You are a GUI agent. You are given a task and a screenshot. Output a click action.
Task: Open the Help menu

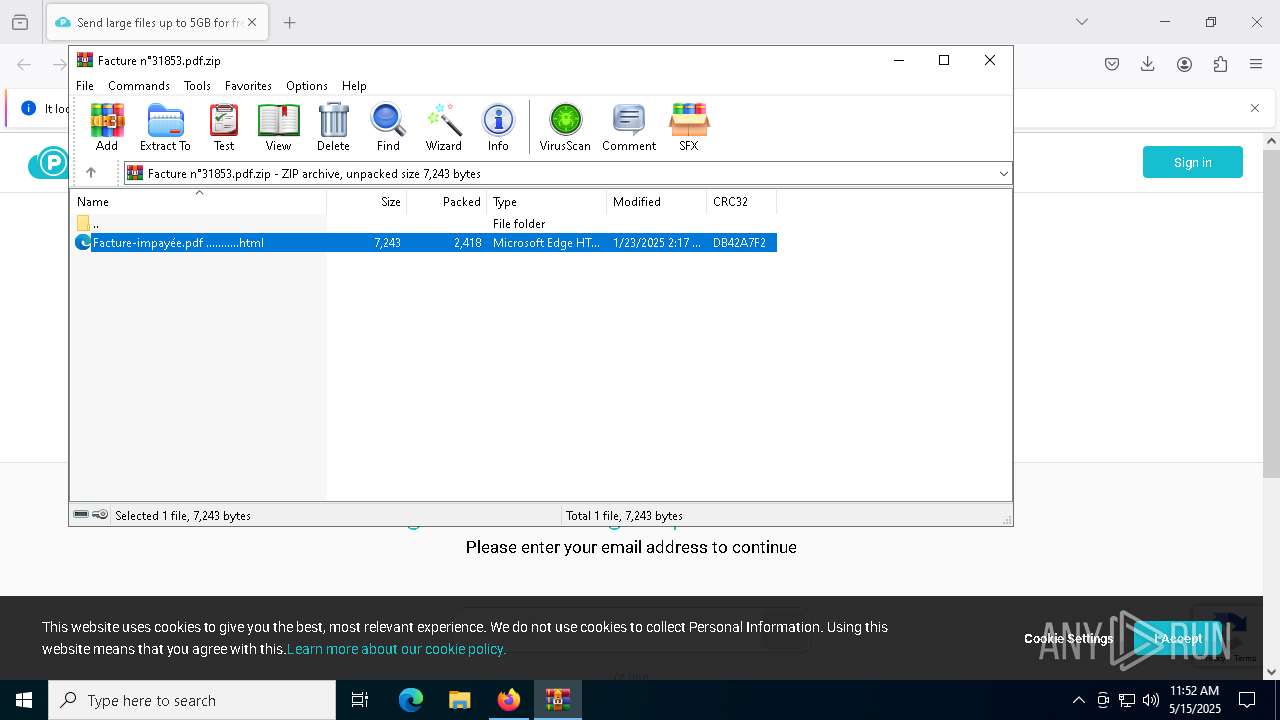[354, 86]
